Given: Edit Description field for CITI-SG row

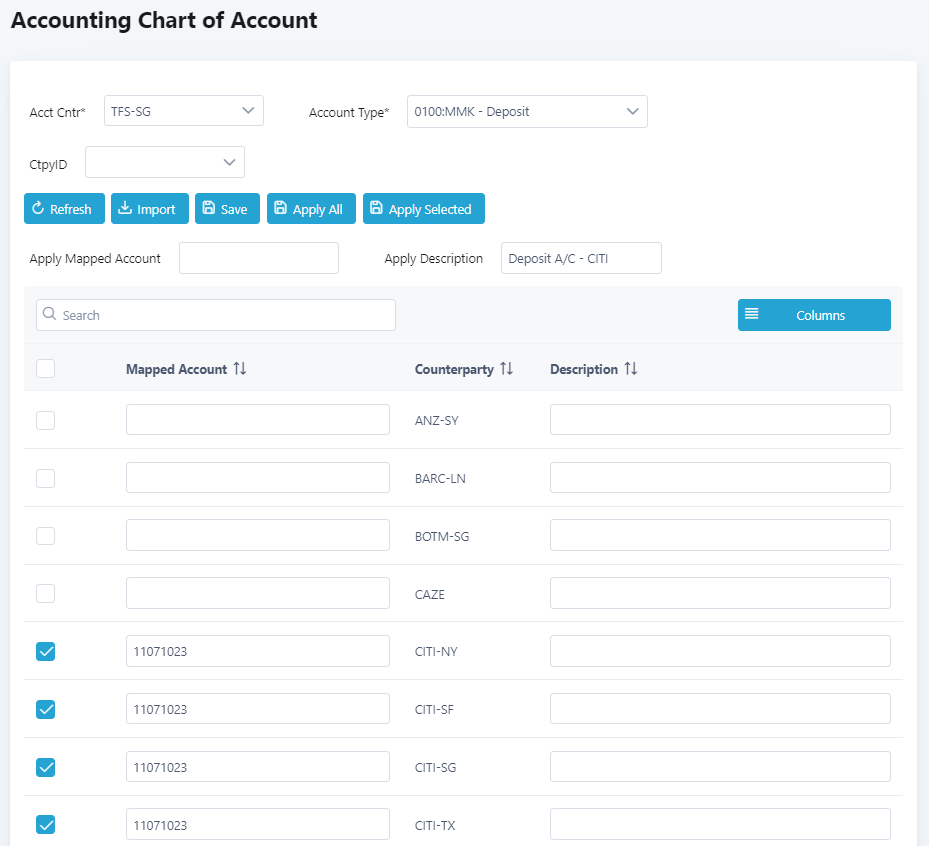Looking at the screenshot, I should [x=720, y=767].
